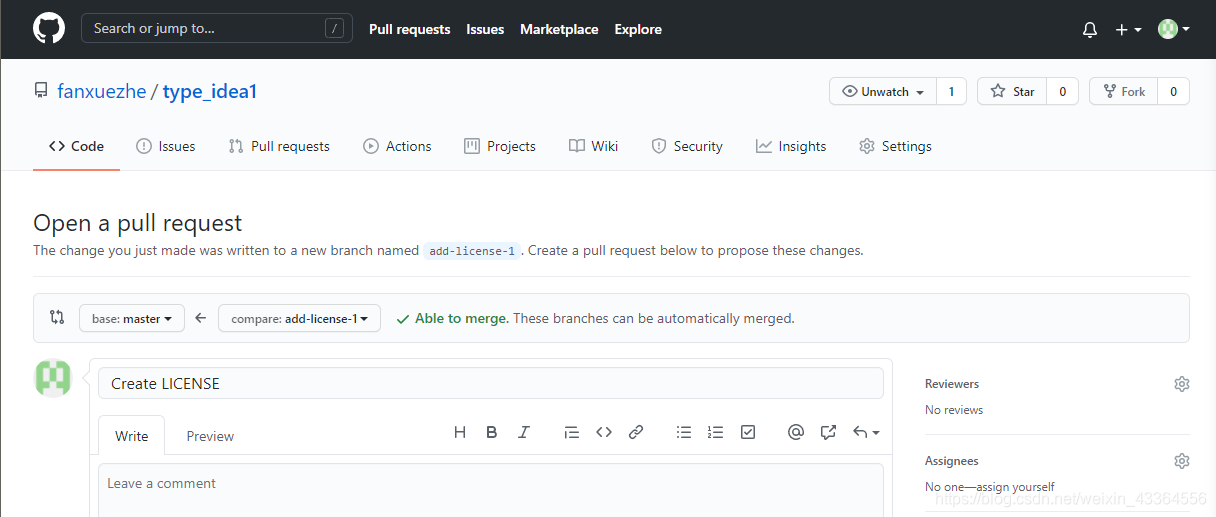Click the fork count 0
This screenshot has width=1216, height=517.
click(1174, 91)
